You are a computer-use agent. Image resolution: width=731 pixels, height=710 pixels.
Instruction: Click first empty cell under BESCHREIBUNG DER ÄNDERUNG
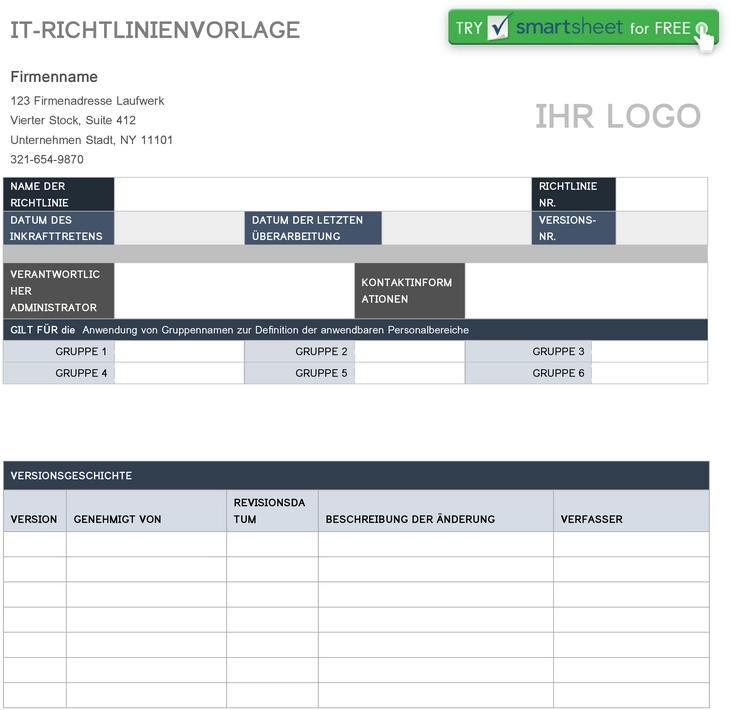[x=436, y=544]
